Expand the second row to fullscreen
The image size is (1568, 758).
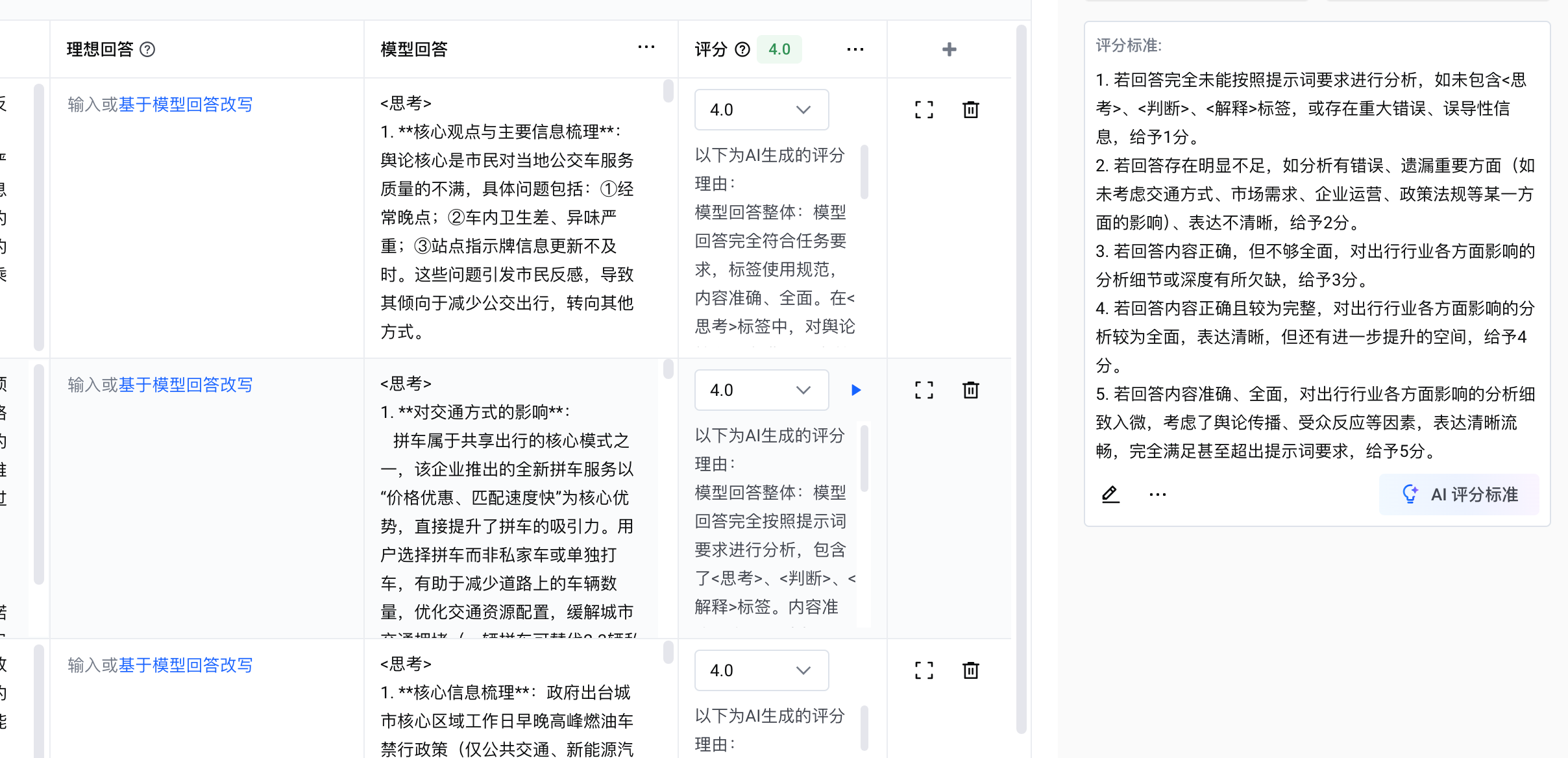(924, 390)
